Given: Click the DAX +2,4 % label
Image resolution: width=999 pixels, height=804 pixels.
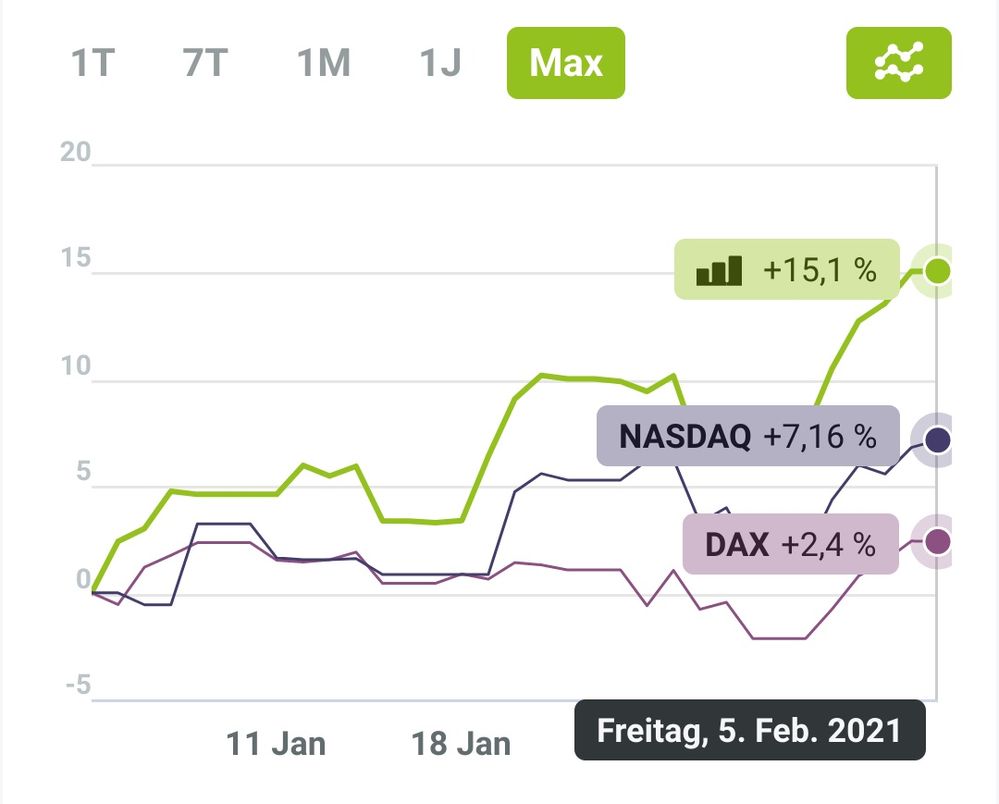Looking at the screenshot, I should pos(789,545).
